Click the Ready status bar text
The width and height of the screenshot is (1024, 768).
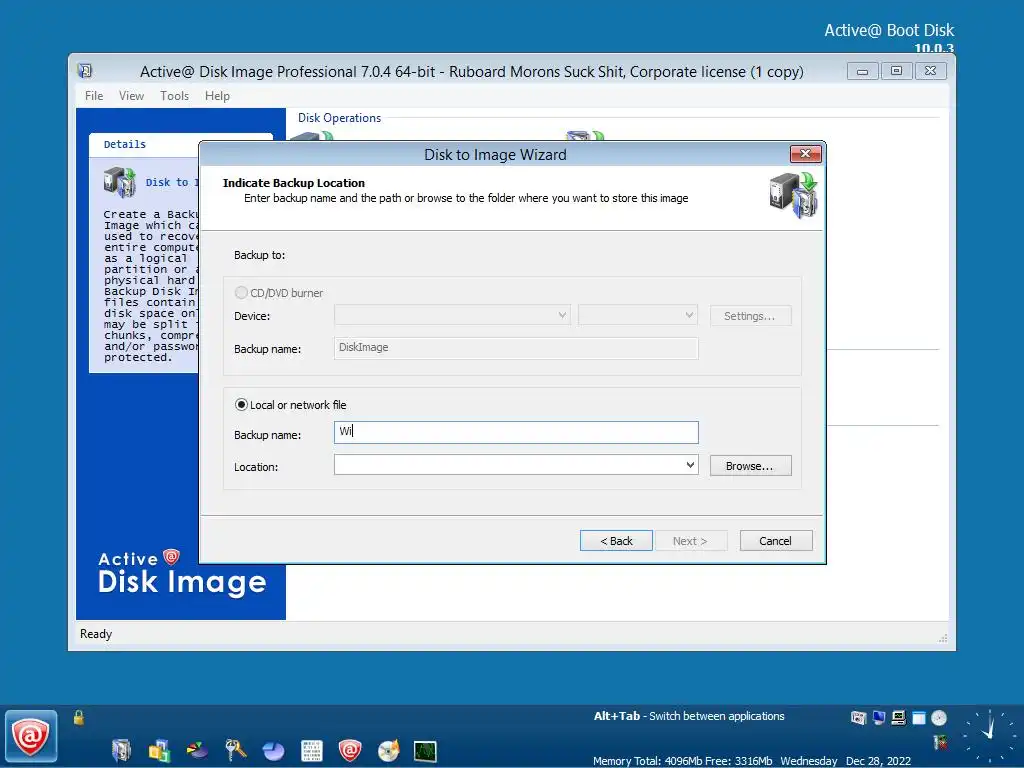tap(96, 634)
